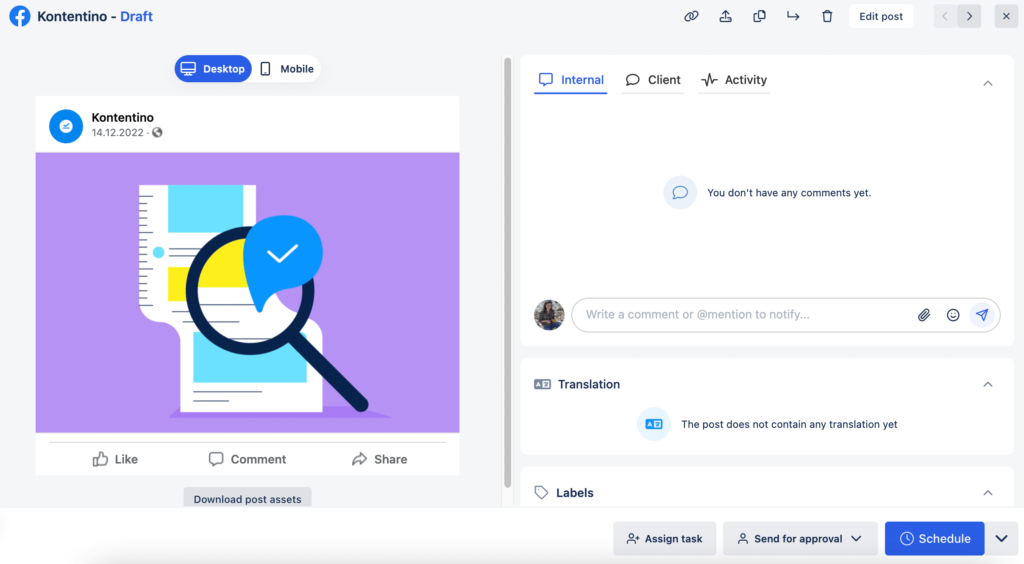Collapse the Labels section
The width and height of the screenshot is (1024, 564).
(987, 493)
